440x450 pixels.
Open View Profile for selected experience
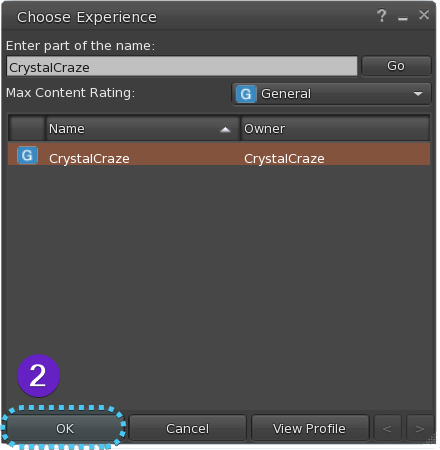point(310,428)
